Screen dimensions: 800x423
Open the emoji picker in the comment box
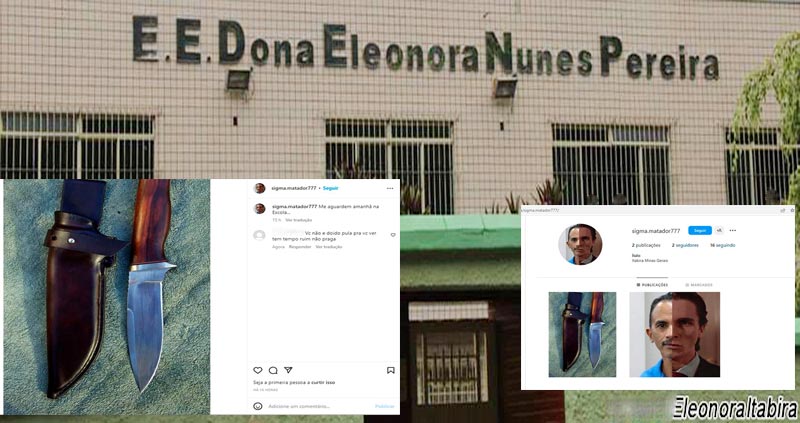[x=258, y=406]
